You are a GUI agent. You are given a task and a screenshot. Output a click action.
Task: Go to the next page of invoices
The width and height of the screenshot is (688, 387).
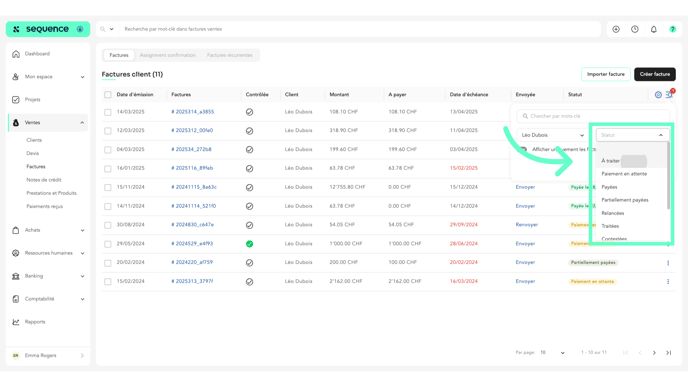point(654,353)
